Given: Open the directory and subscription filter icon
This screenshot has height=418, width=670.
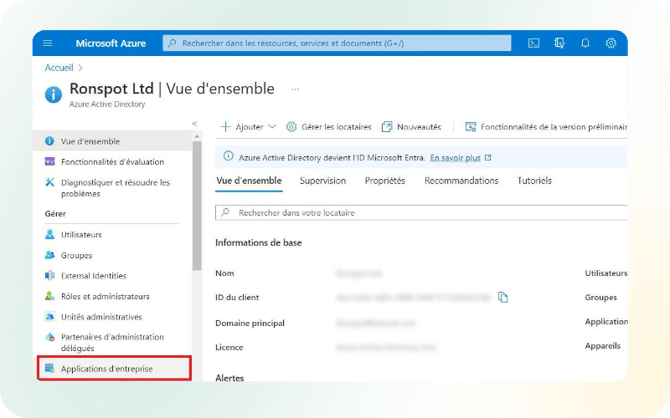Looking at the screenshot, I should [559, 43].
